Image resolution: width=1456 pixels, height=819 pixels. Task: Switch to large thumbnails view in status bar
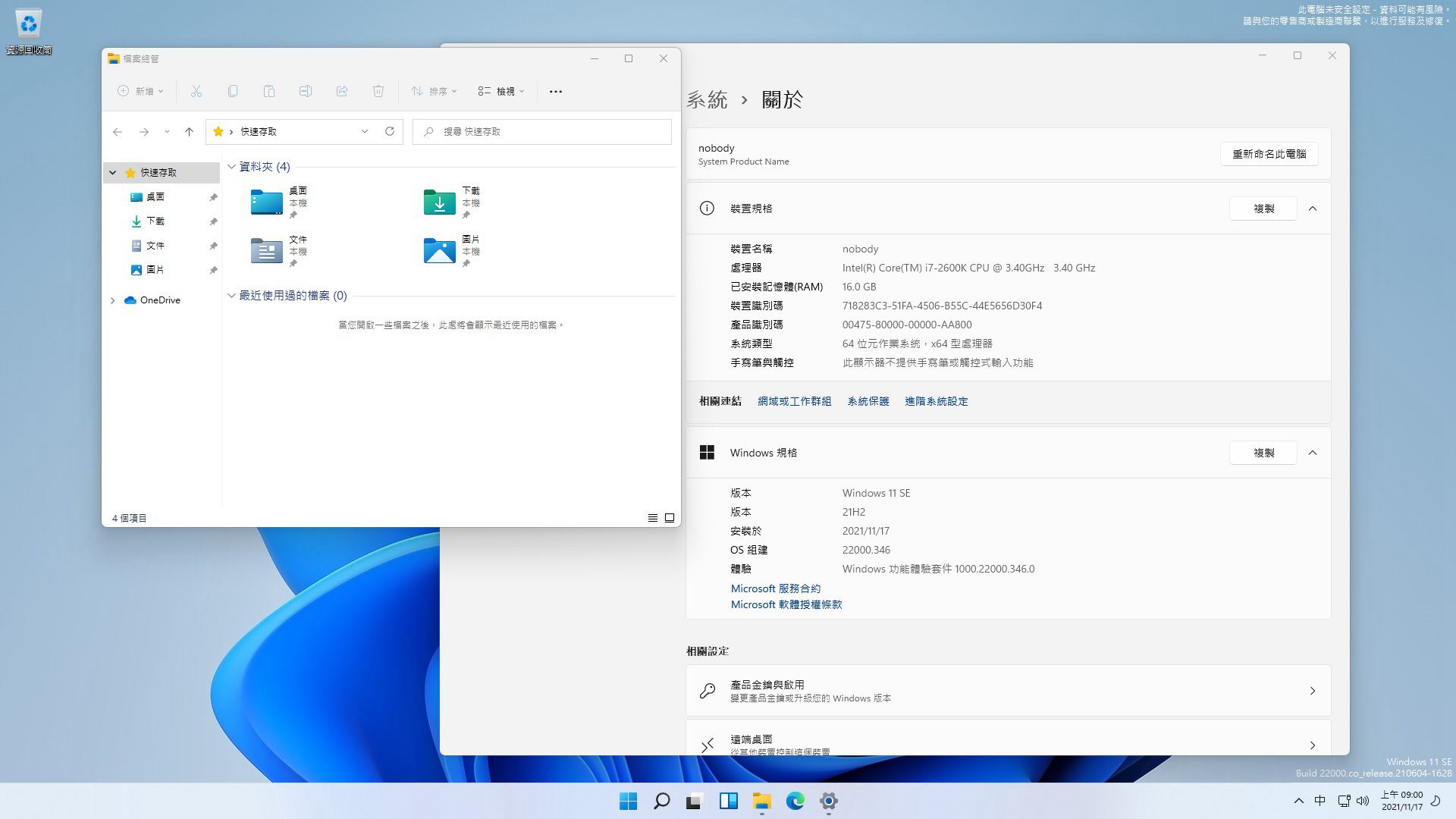coord(670,518)
